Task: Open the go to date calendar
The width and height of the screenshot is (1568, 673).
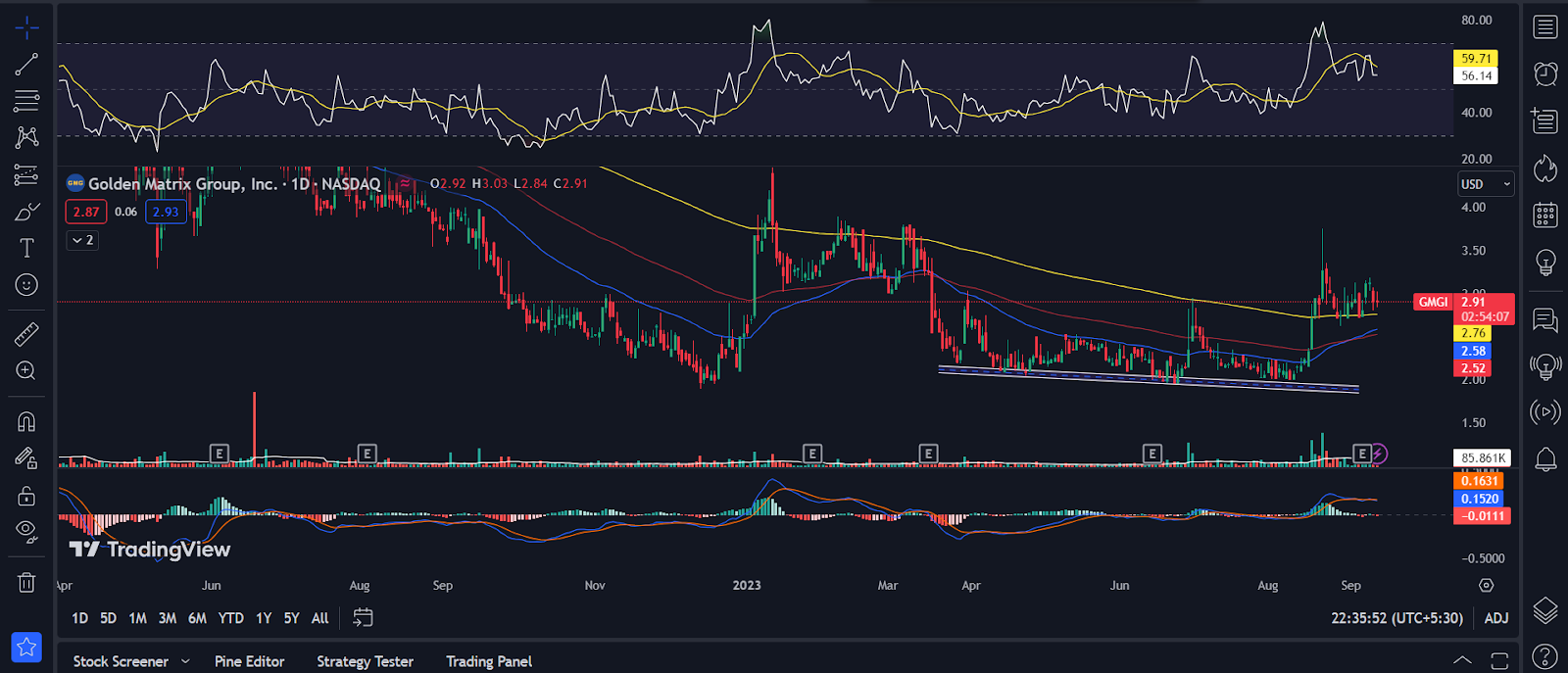Action: coord(363,617)
